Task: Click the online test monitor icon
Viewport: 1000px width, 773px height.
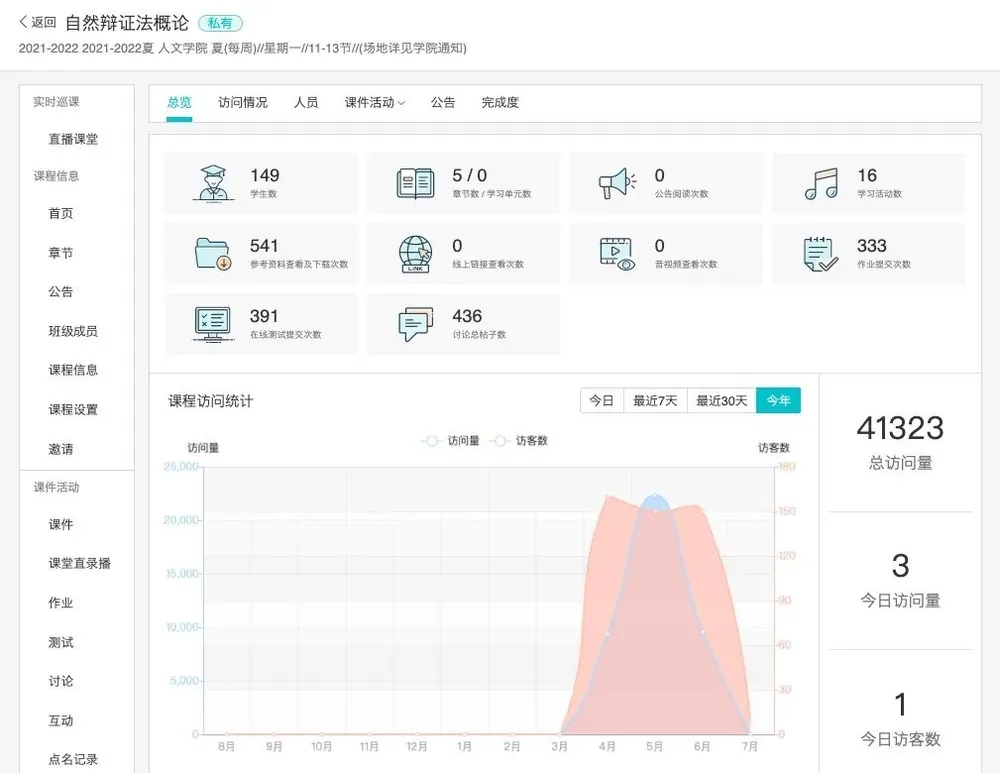Action: pos(213,324)
